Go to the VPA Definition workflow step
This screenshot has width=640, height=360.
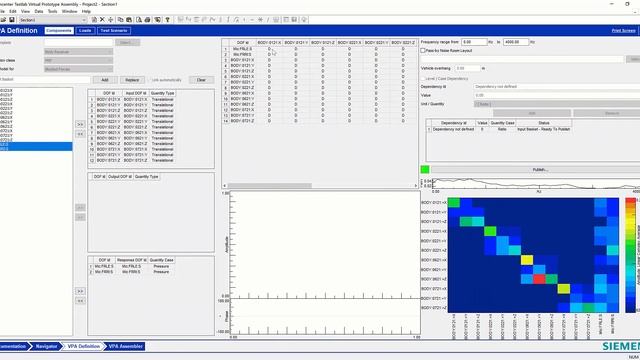point(83,346)
